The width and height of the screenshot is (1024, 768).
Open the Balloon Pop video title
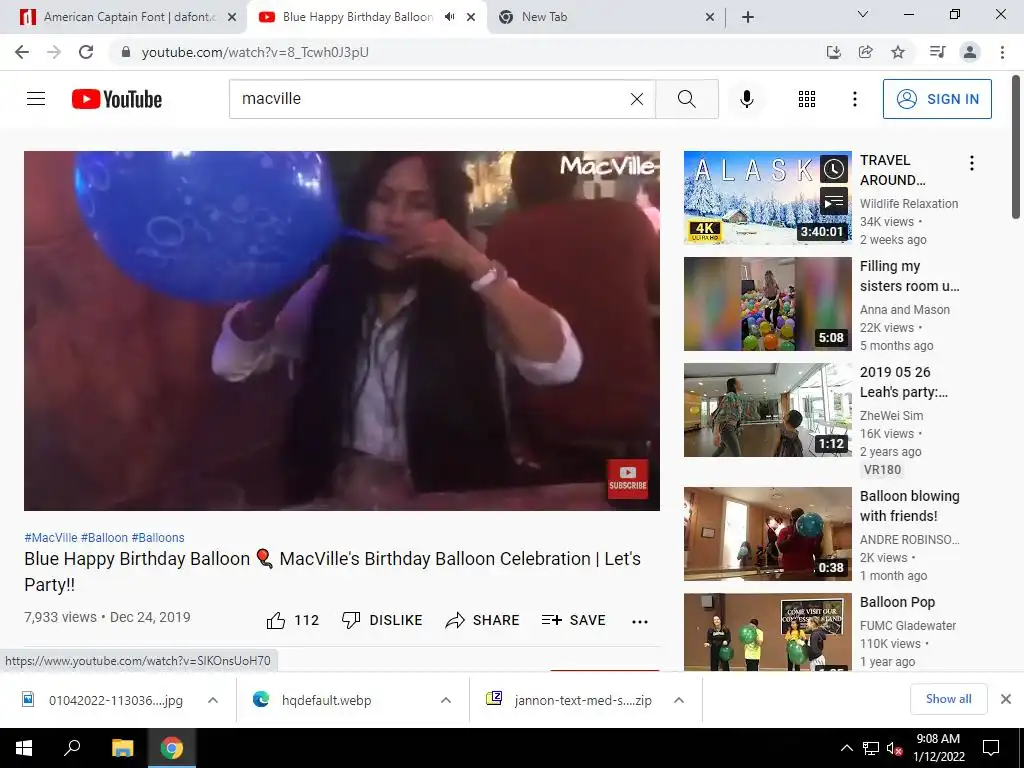(897, 602)
